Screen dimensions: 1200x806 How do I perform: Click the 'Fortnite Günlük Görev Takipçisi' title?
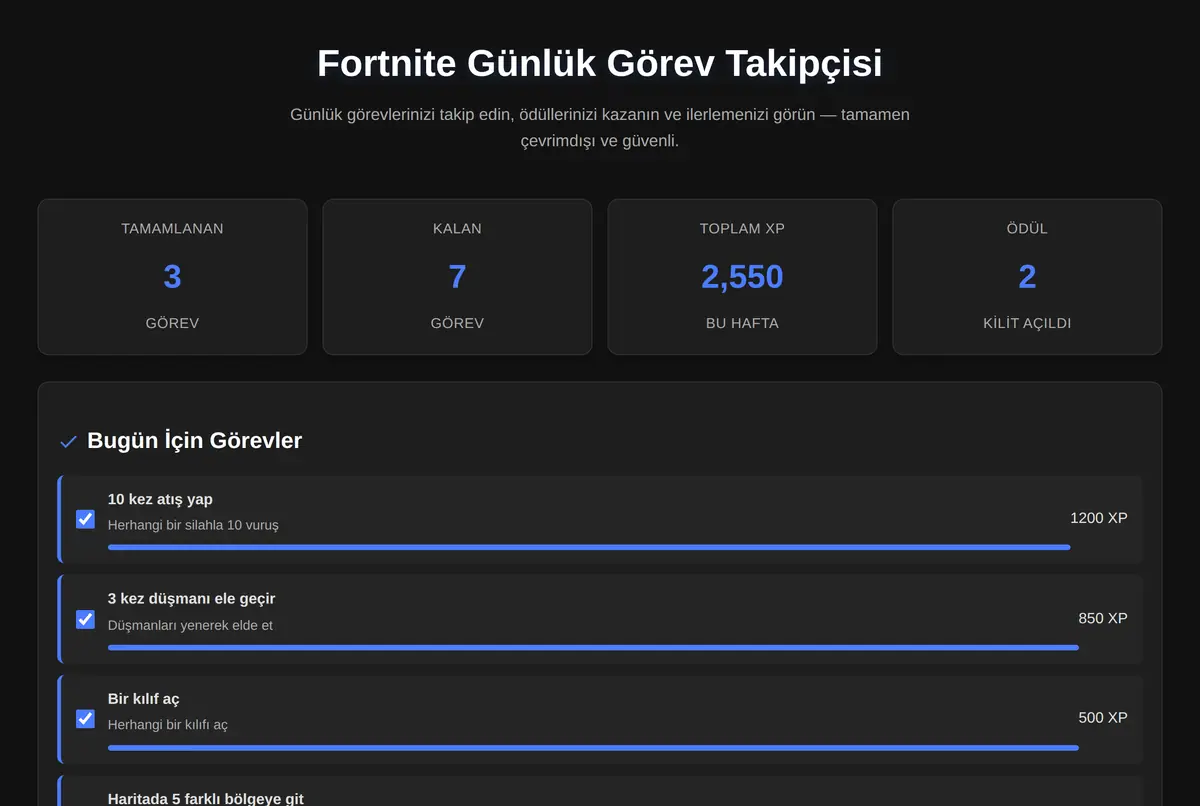click(600, 63)
